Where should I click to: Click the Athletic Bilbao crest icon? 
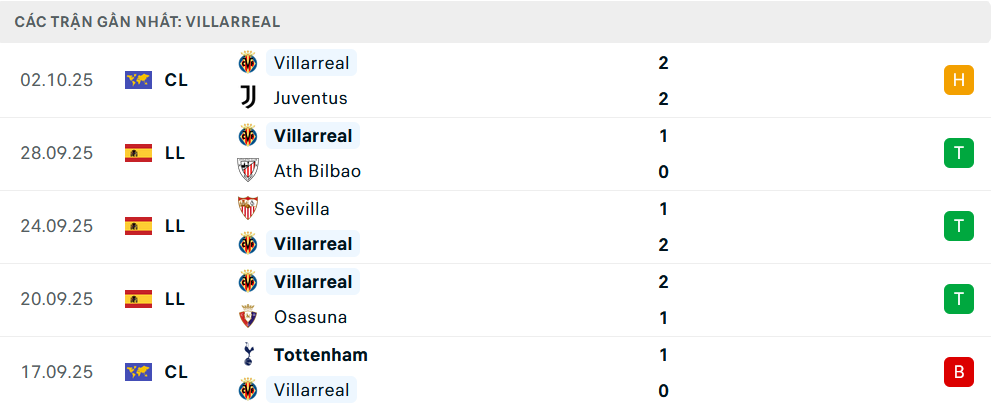tap(247, 171)
